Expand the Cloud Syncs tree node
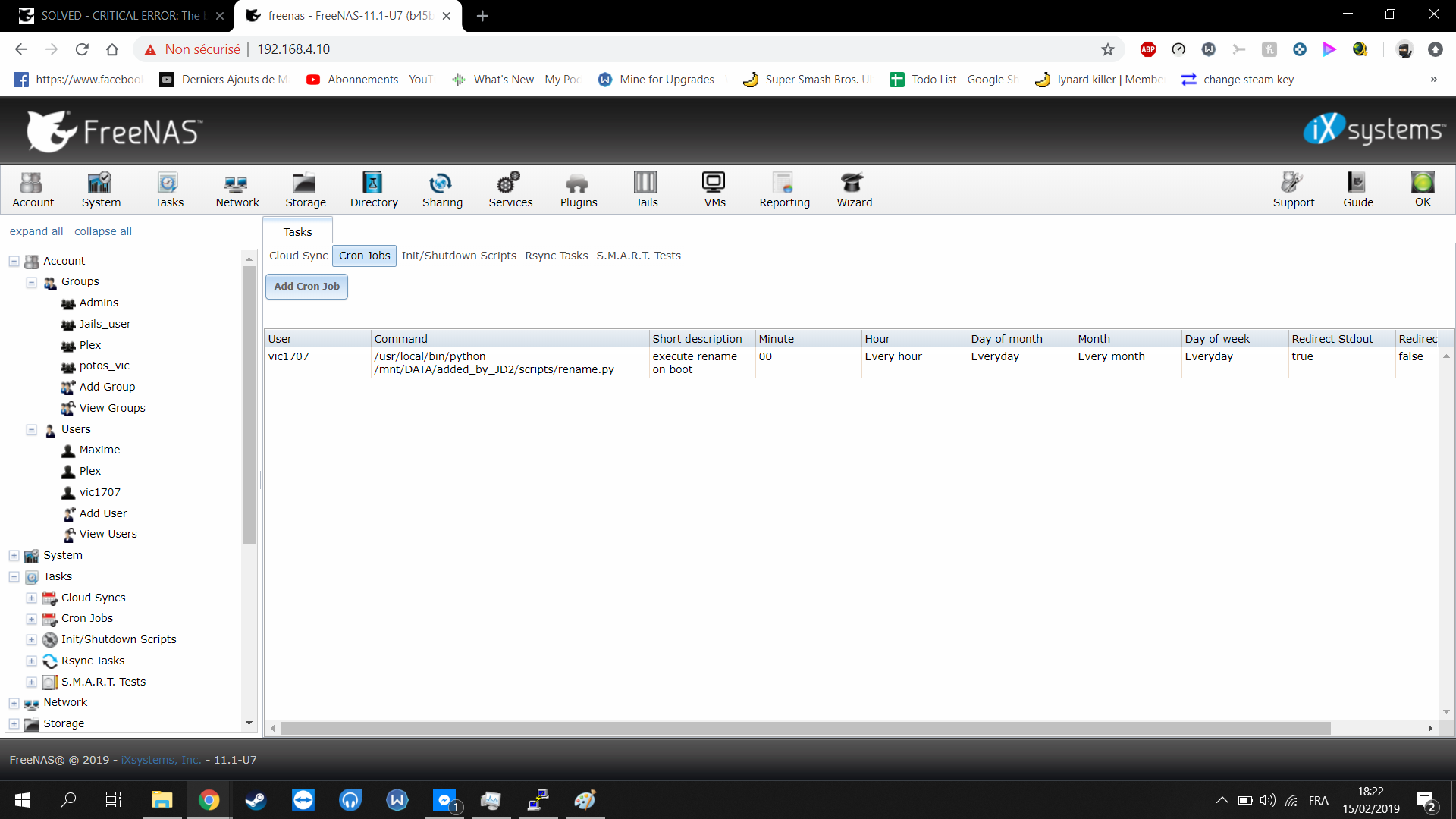The height and width of the screenshot is (819, 1456). pyautogui.click(x=32, y=598)
